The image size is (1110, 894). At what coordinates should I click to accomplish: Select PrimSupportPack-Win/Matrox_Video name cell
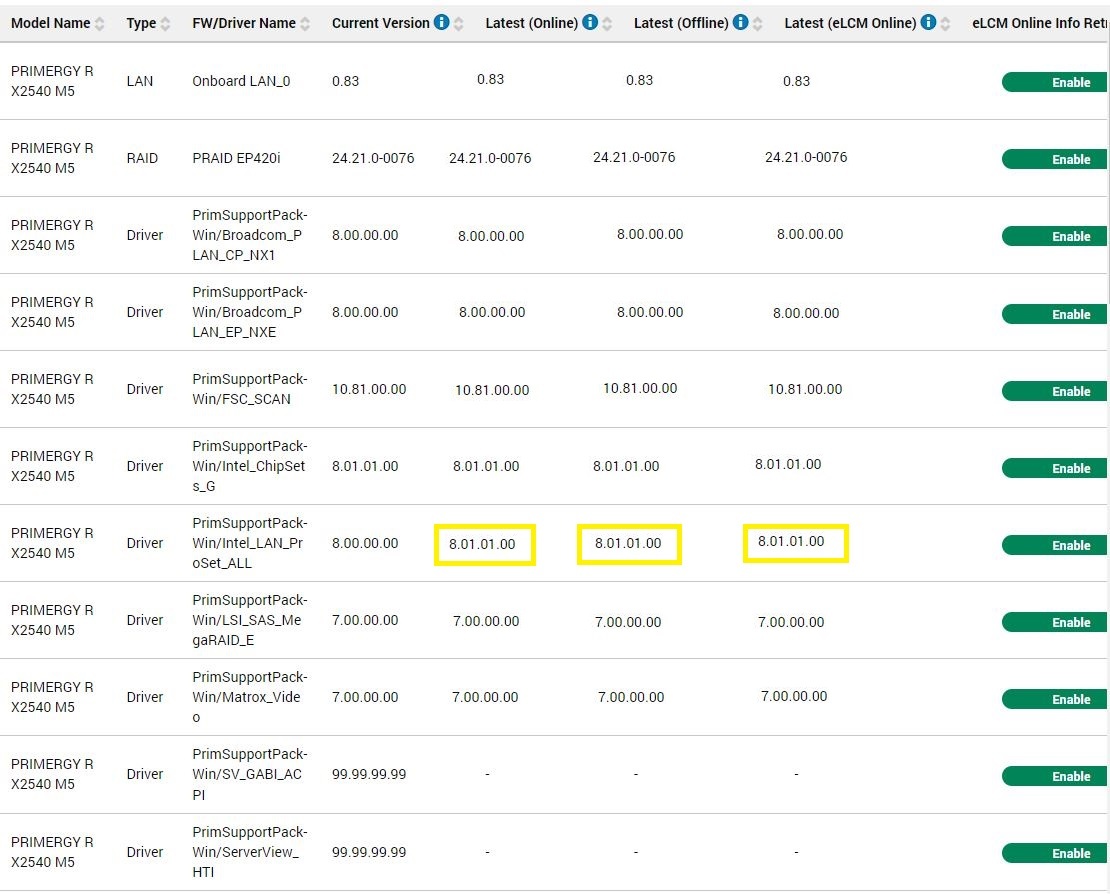pyautogui.click(x=250, y=697)
